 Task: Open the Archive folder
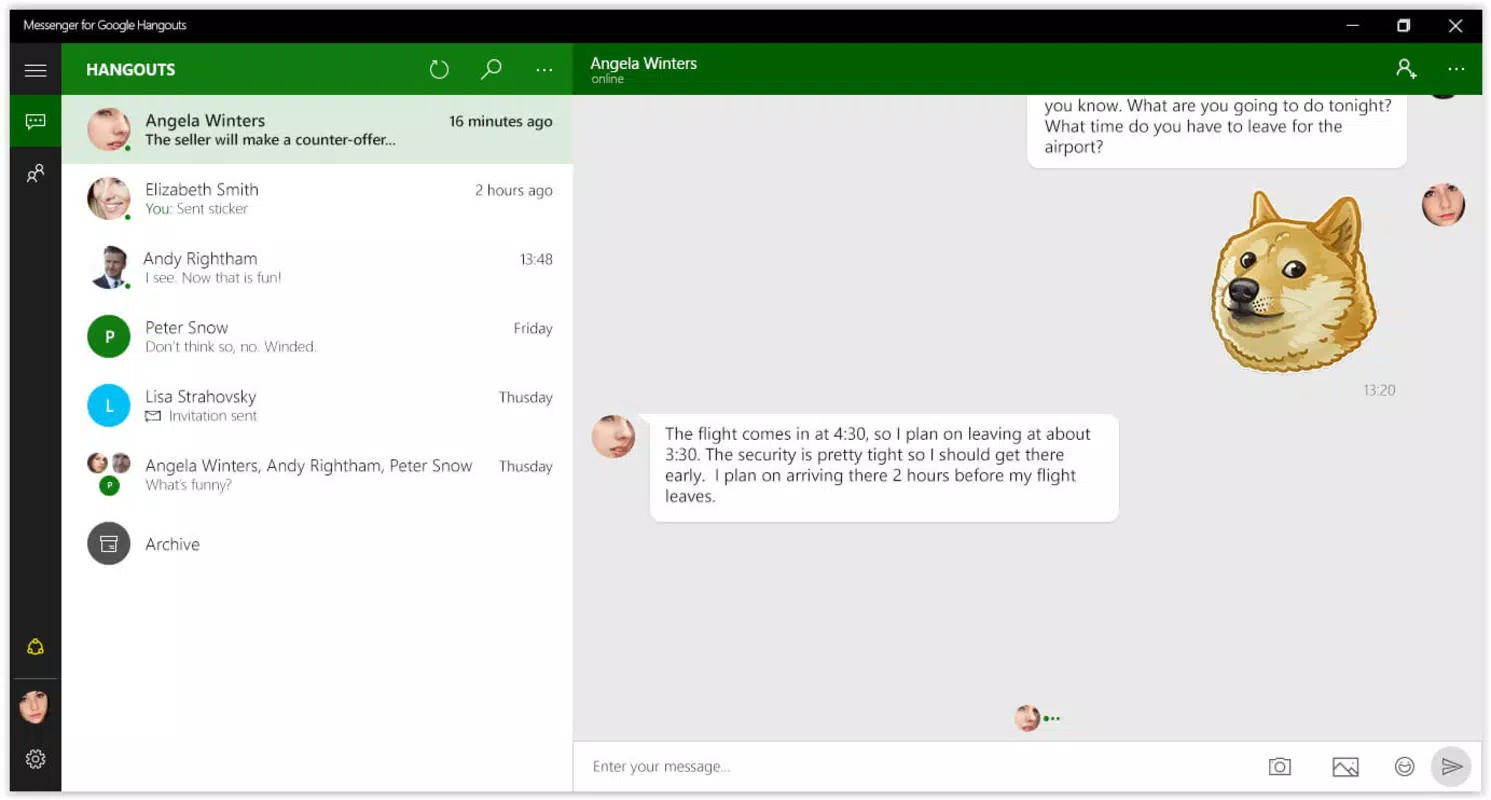[x=317, y=544]
